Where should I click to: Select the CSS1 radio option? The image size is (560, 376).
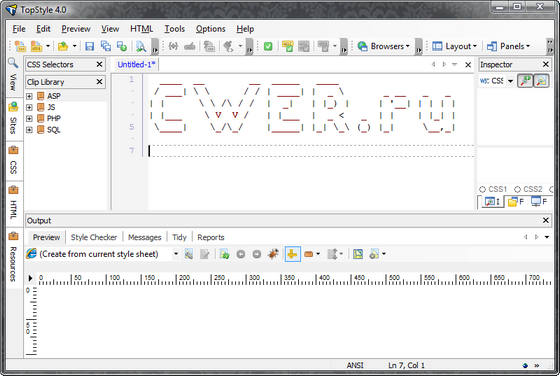coord(492,189)
